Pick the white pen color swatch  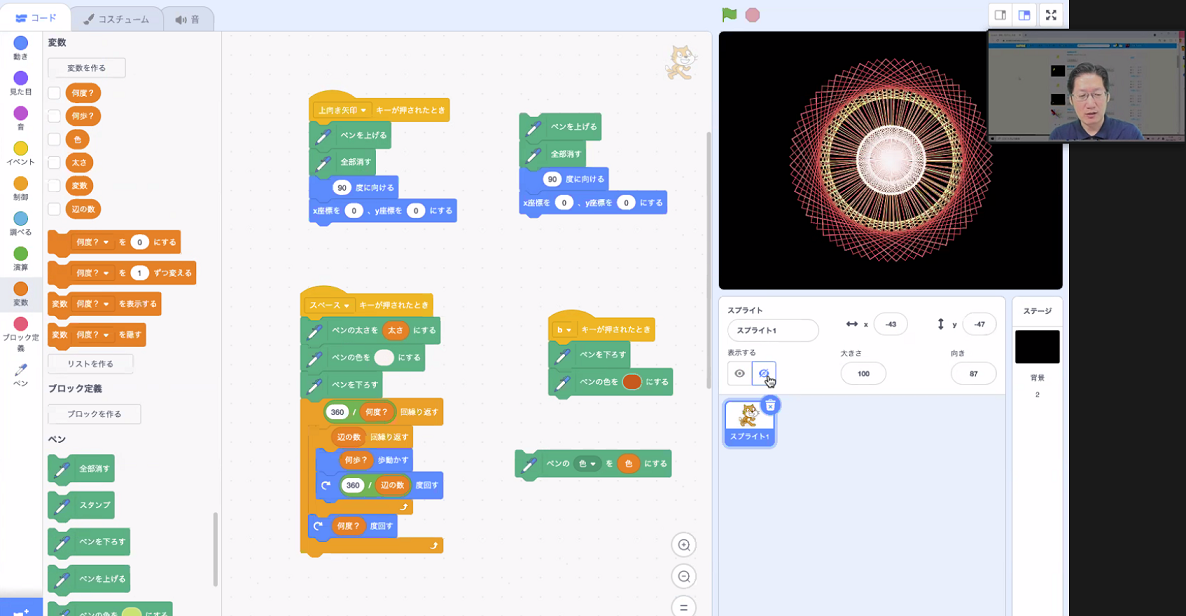pos(384,358)
